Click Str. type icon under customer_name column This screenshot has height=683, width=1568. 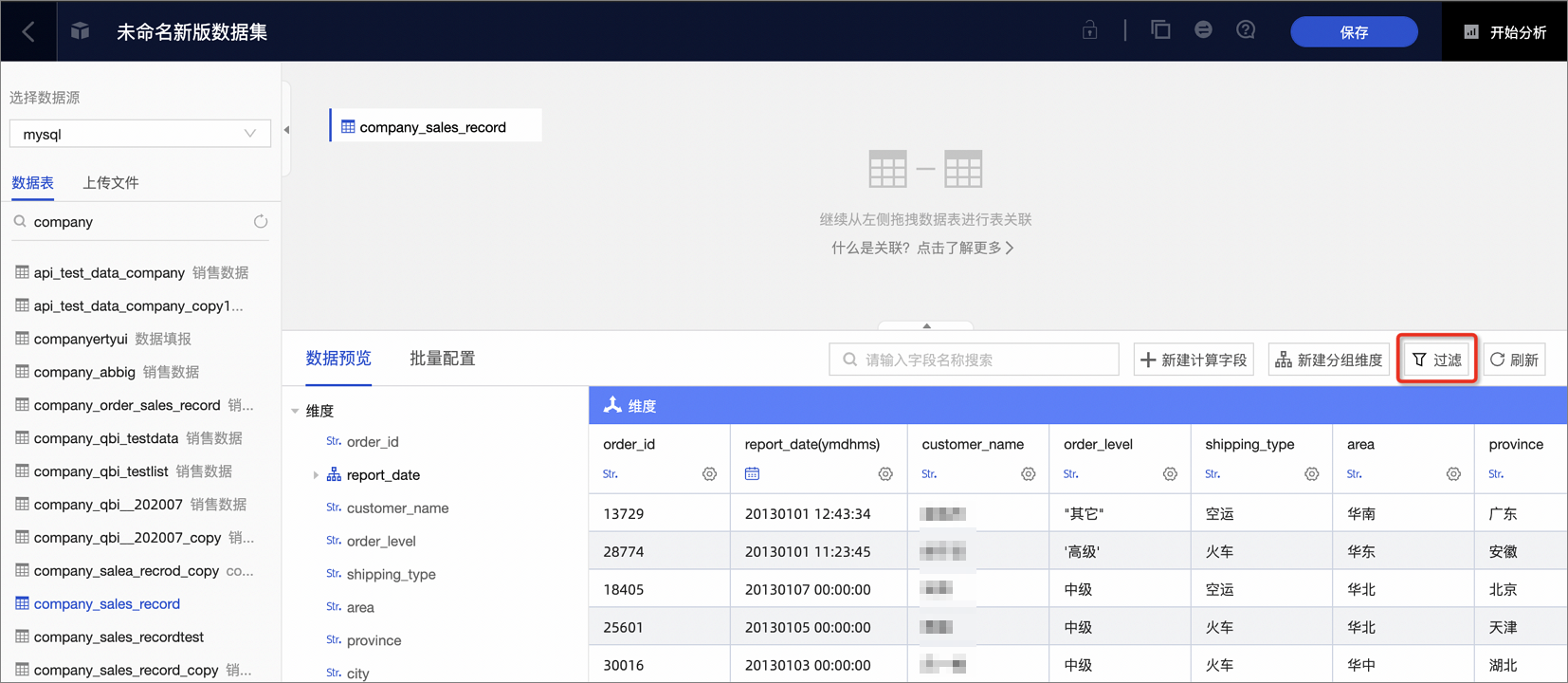click(929, 474)
